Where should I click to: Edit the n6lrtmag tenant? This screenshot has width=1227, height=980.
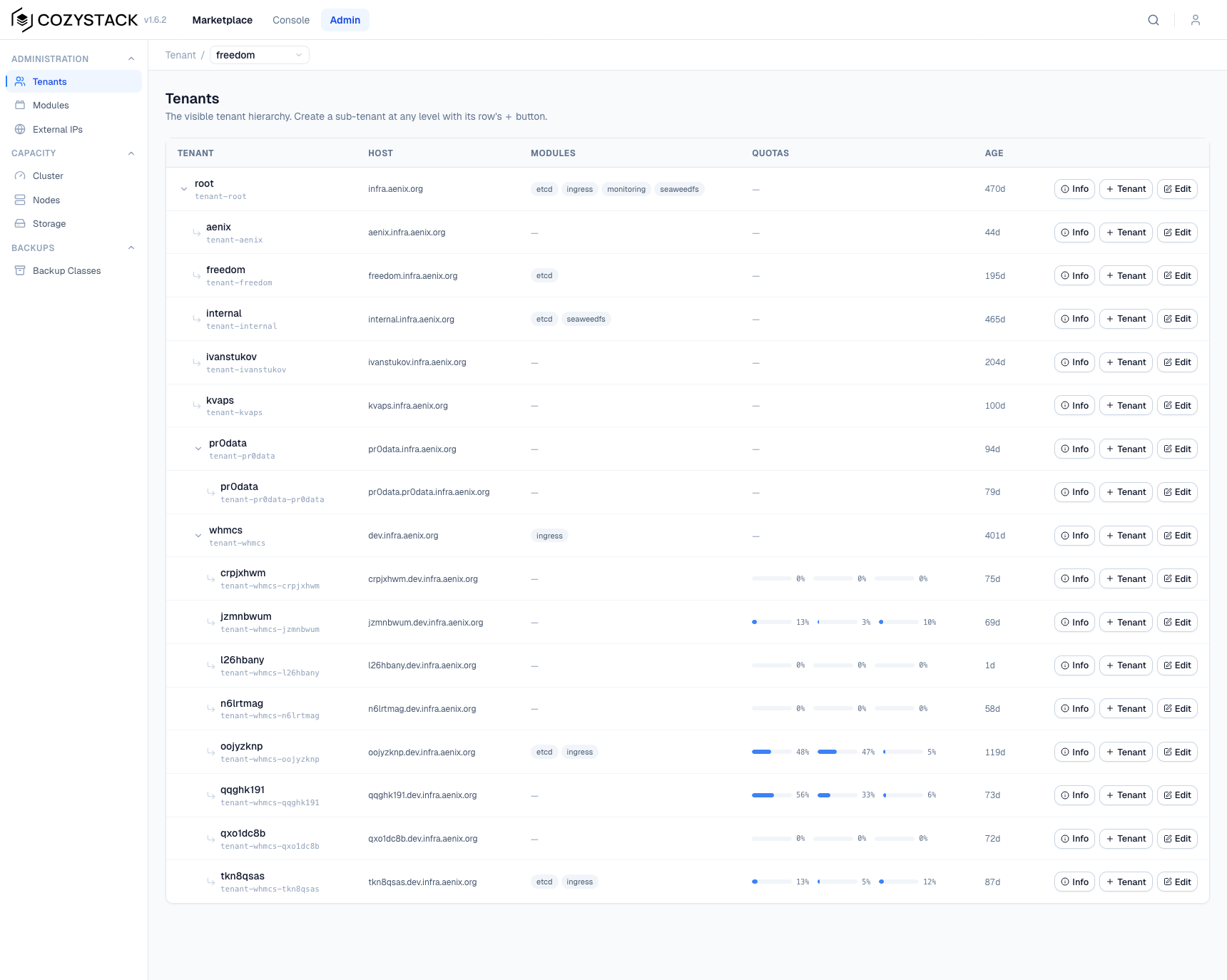1177,708
